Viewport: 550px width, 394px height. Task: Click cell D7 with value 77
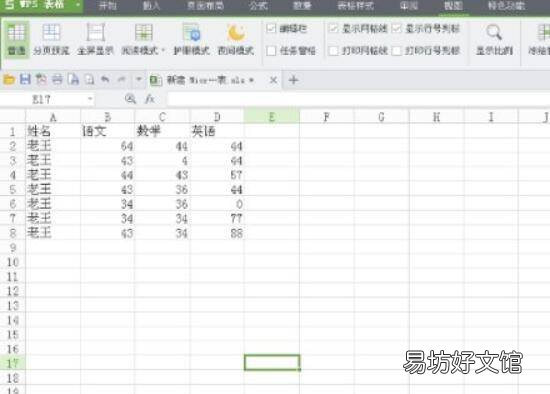coord(217,219)
